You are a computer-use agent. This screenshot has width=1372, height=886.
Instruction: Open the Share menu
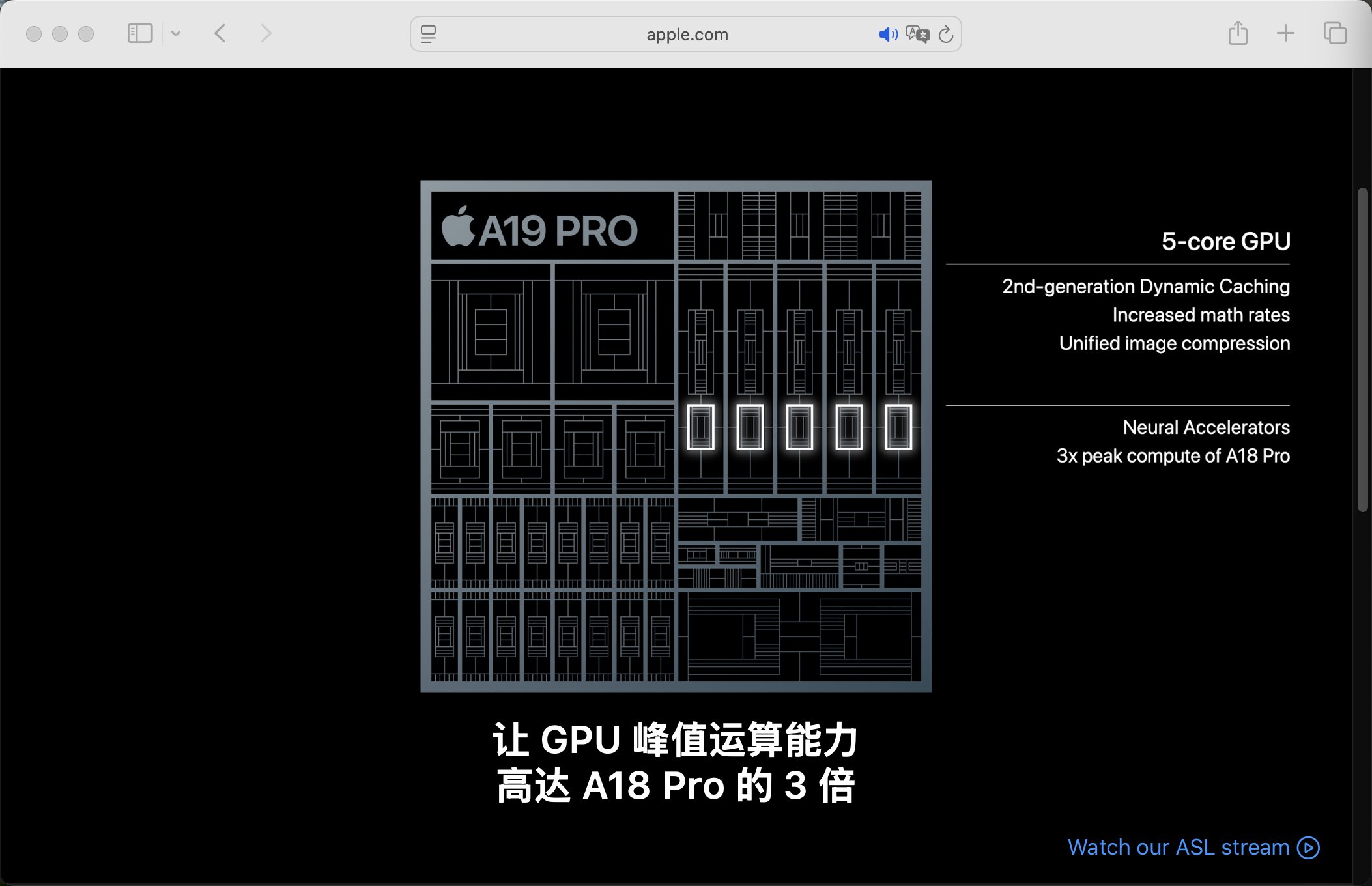click(1238, 33)
